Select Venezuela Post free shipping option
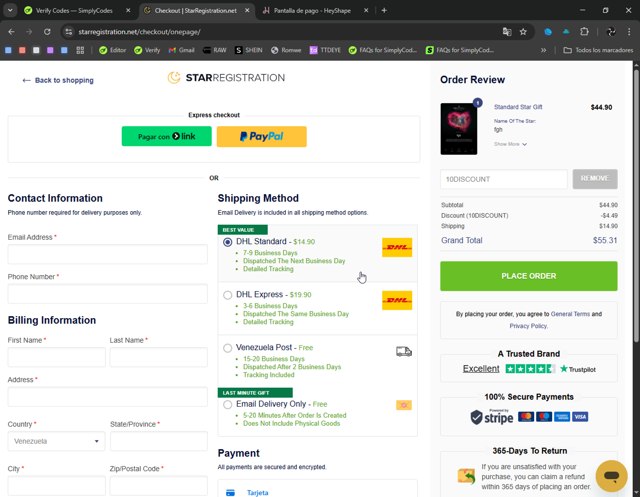Screen dimensions: 640x497 [228, 348]
